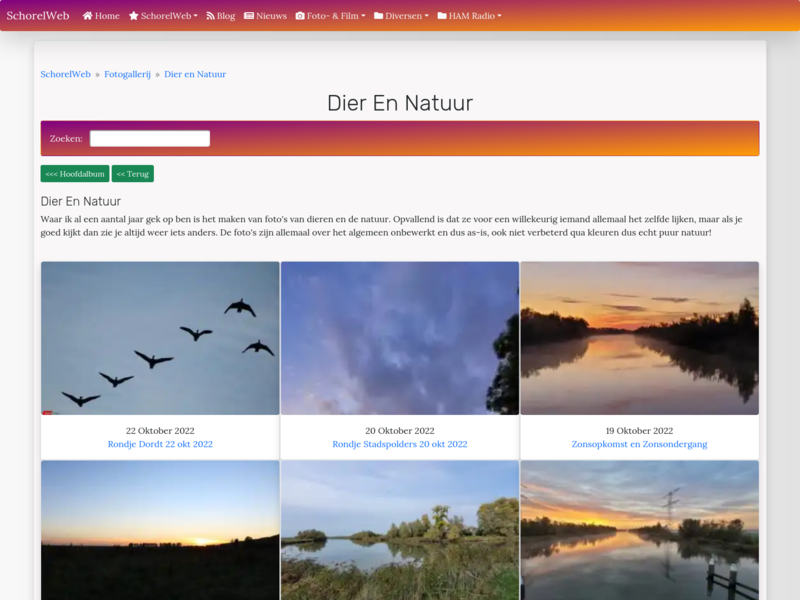Image resolution: width=800 pixels, height=600 pixels.
Task: Click the small Dier En Natuur subheading
Action: (x=81, y=201)
